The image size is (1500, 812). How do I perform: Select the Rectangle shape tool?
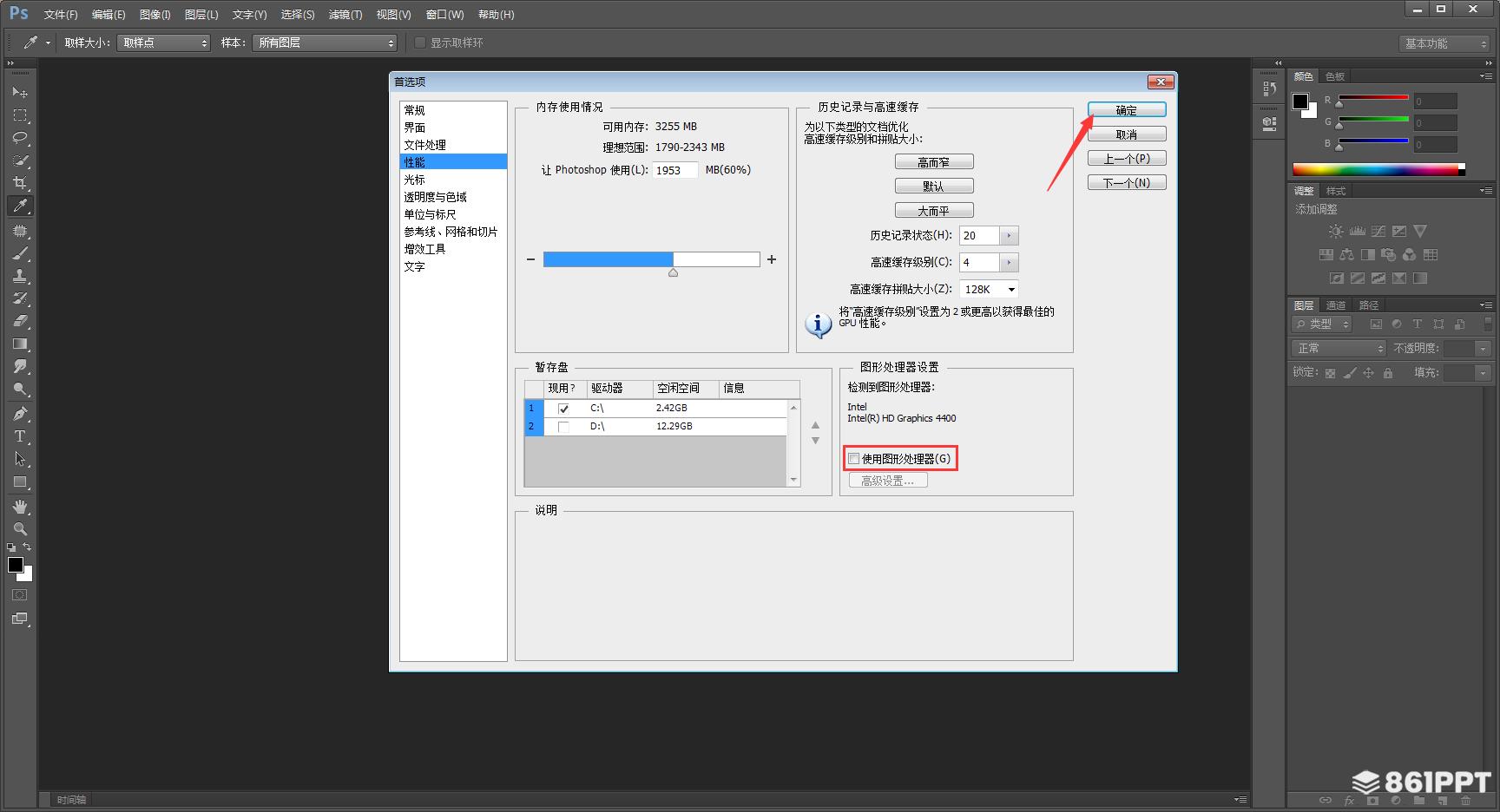click(x=20, y=481)
